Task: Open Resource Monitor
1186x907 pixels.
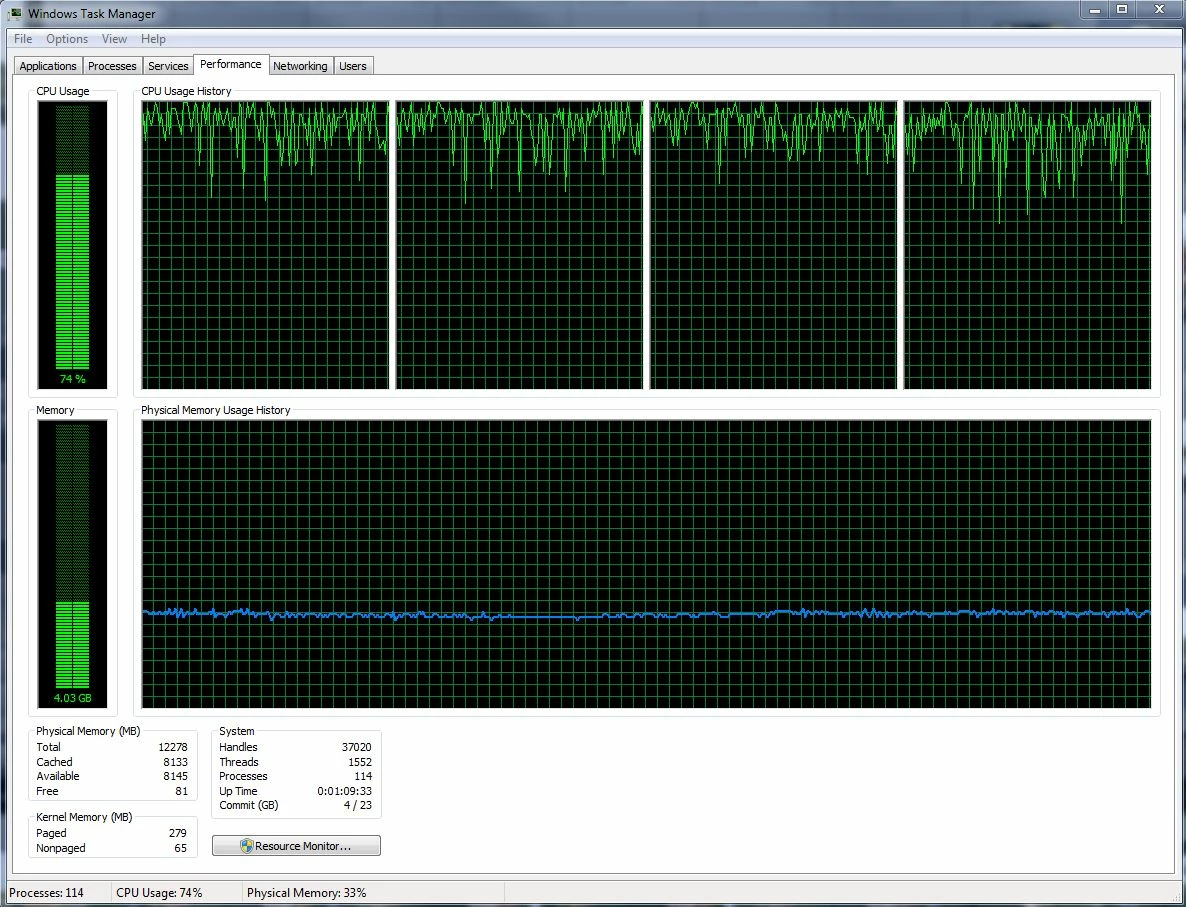Action: coord(296,846)
